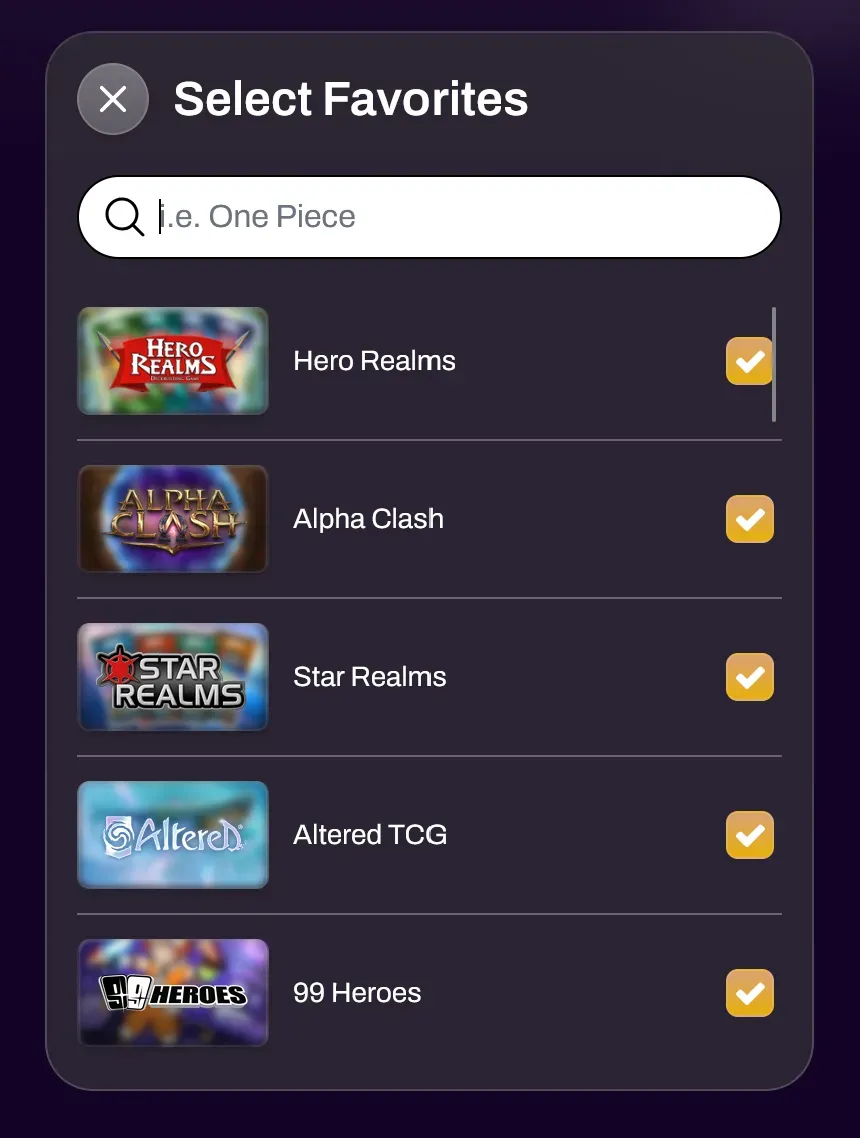Uncheck the Star Realms favorite checkbox

[749, 677]
